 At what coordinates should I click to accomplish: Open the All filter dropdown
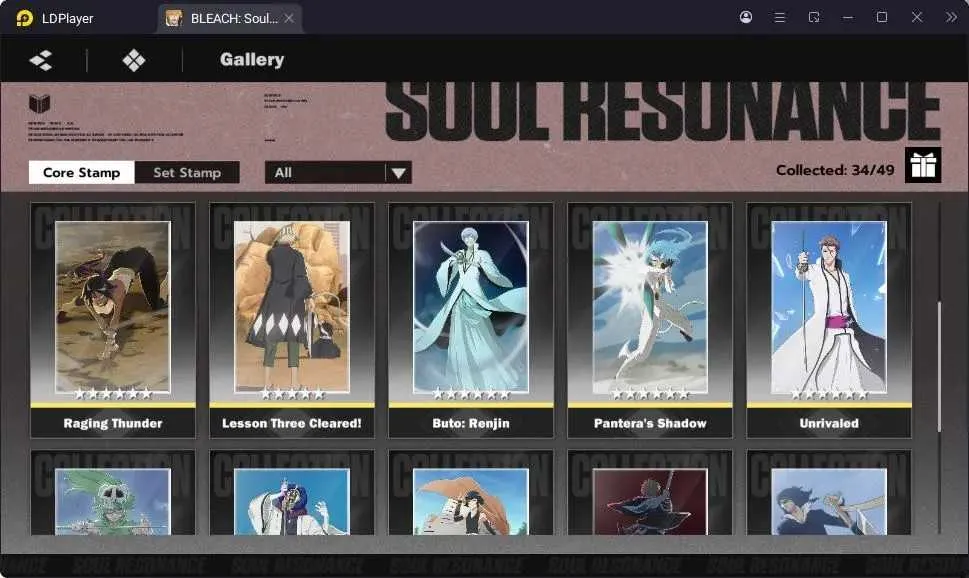tap(338, 172)
